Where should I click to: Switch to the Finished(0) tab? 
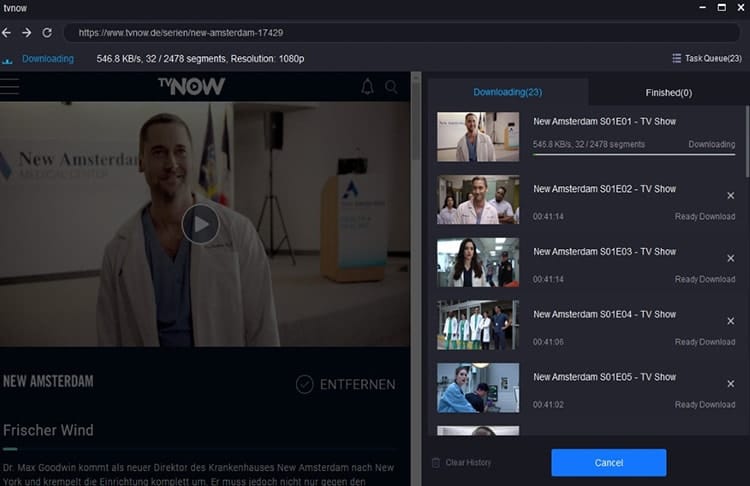pyautogui.click(x=669, y=92)
